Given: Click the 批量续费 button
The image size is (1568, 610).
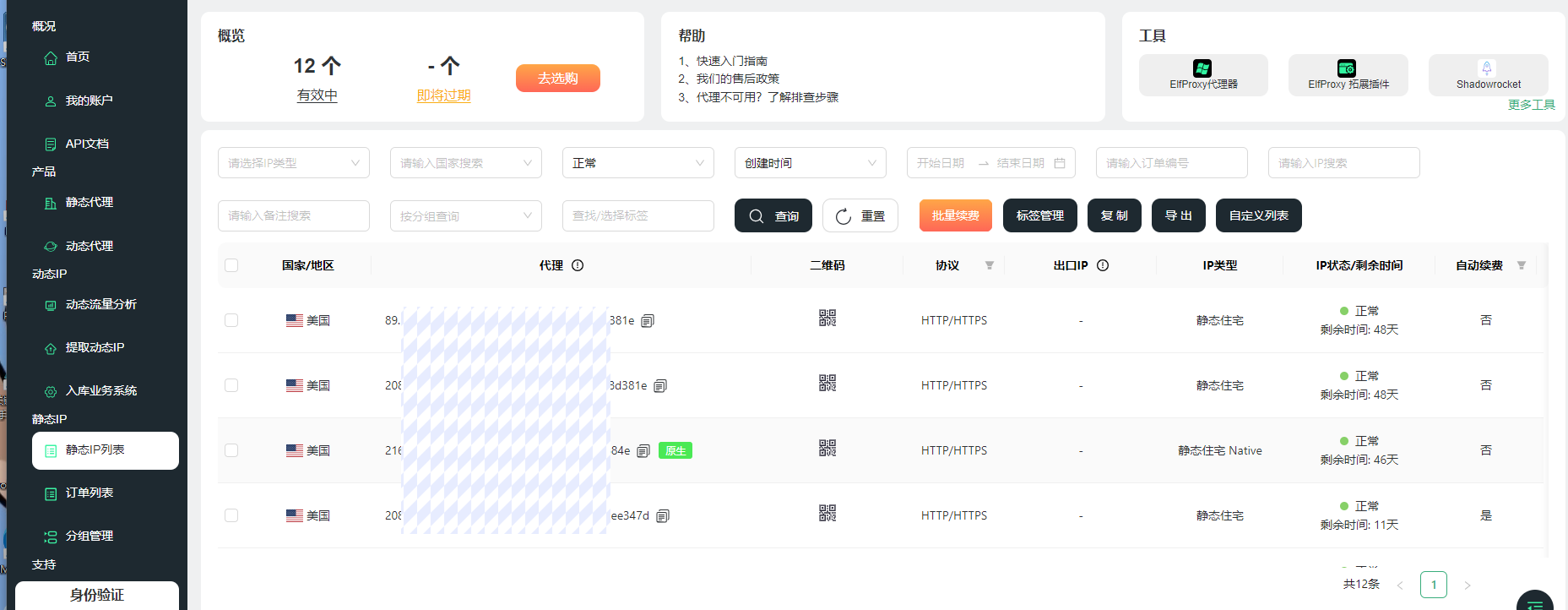Looking at the screenshot, I should 955,215.
